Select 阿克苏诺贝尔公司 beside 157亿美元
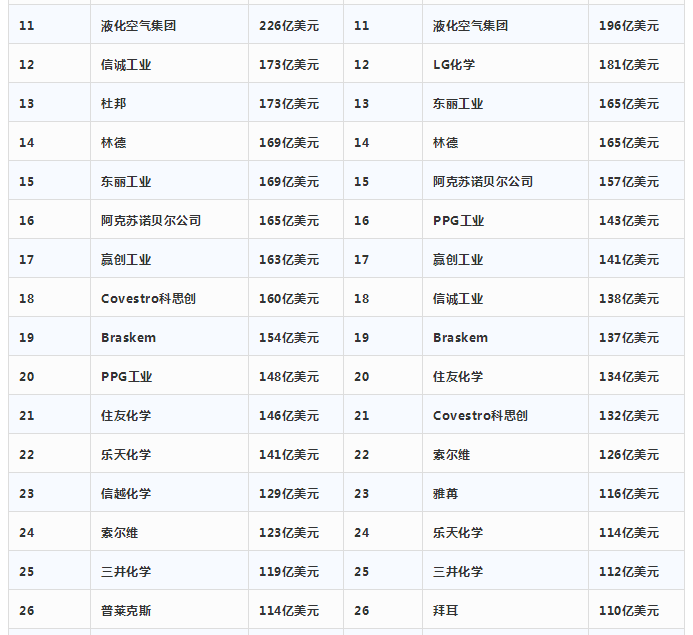Screen dimensions: 693x635 click(x=483, y=182)
